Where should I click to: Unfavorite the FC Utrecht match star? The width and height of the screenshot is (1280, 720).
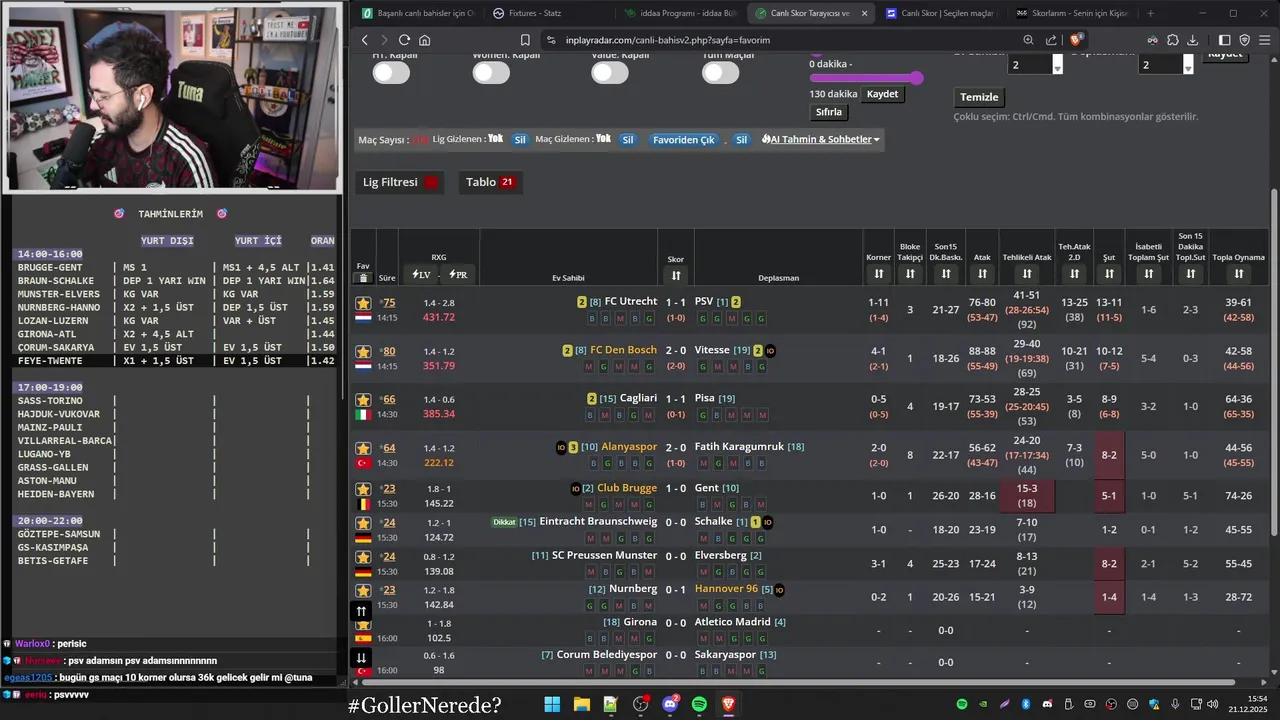363,303
